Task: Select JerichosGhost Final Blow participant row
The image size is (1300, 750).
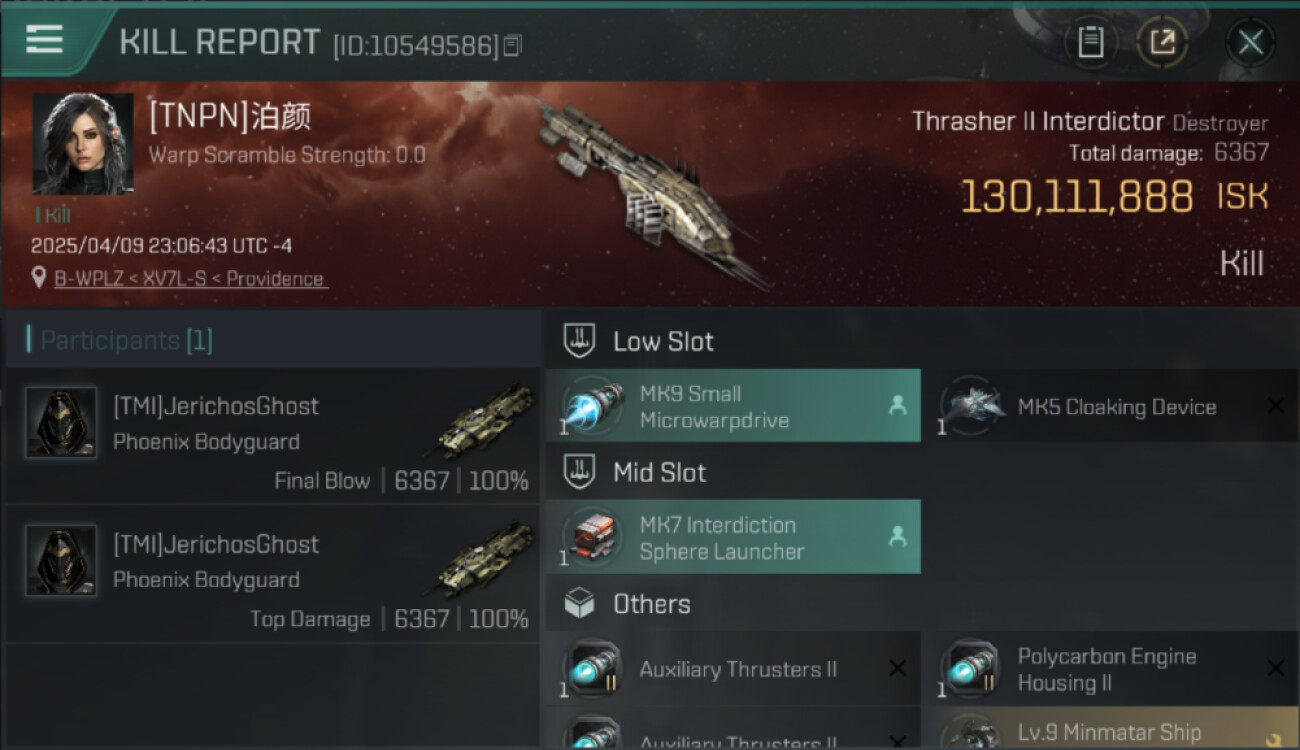Action: [x=272, y=437]
